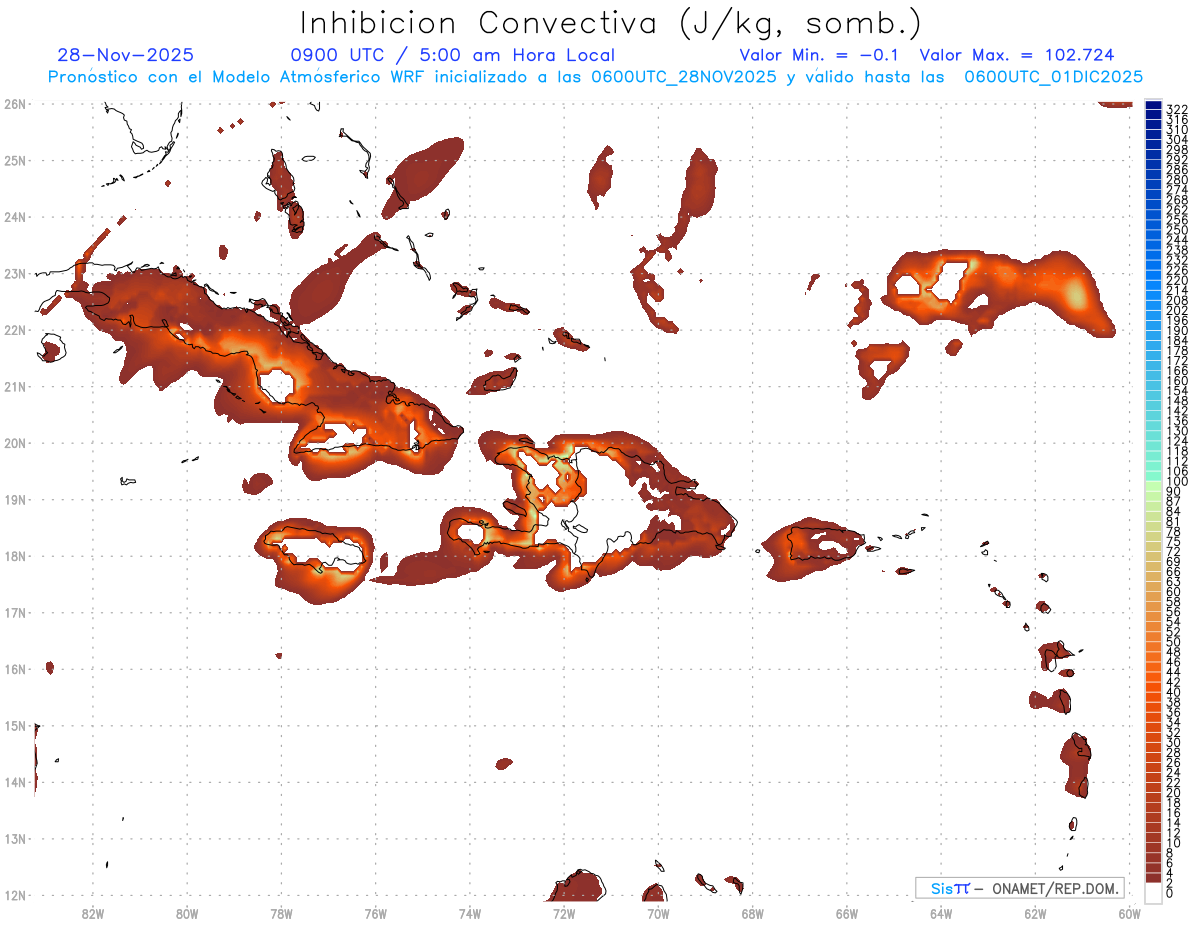Click the colorbar value "0" at the bottom
The height and width of the screenshot is (927, 1200).
pos(1170,893)
